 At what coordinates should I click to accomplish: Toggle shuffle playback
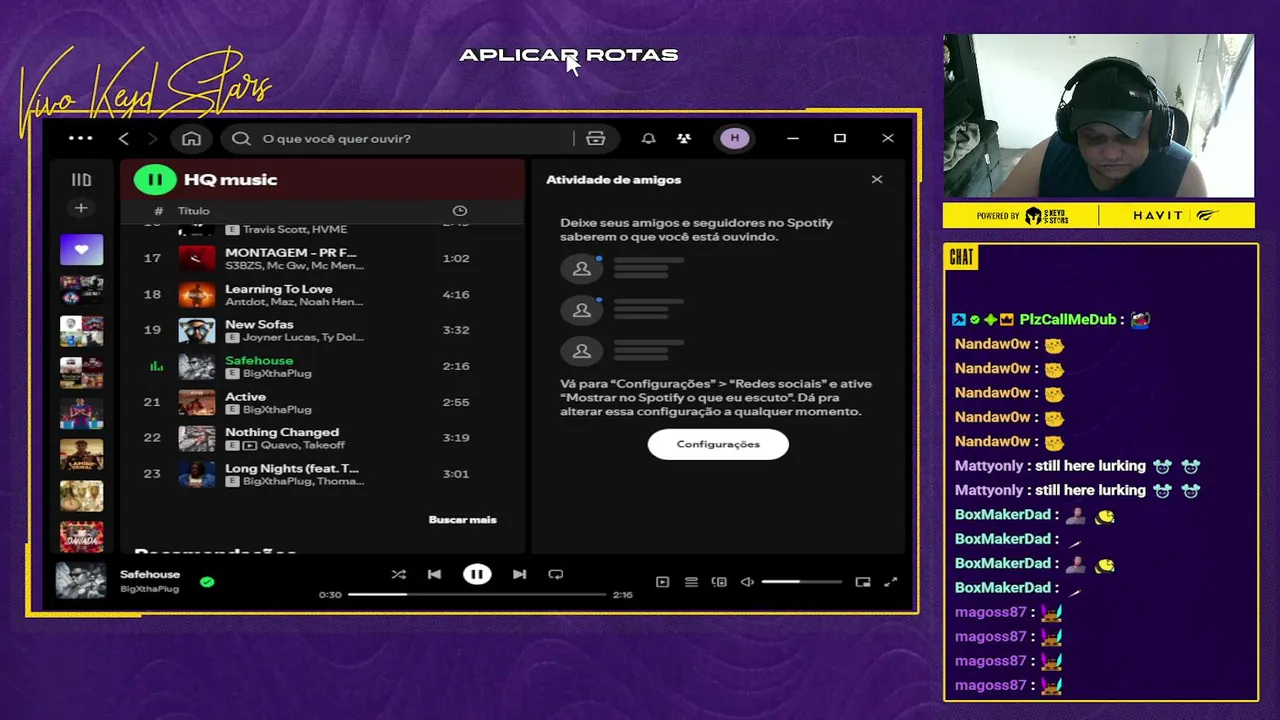point(399,575)
